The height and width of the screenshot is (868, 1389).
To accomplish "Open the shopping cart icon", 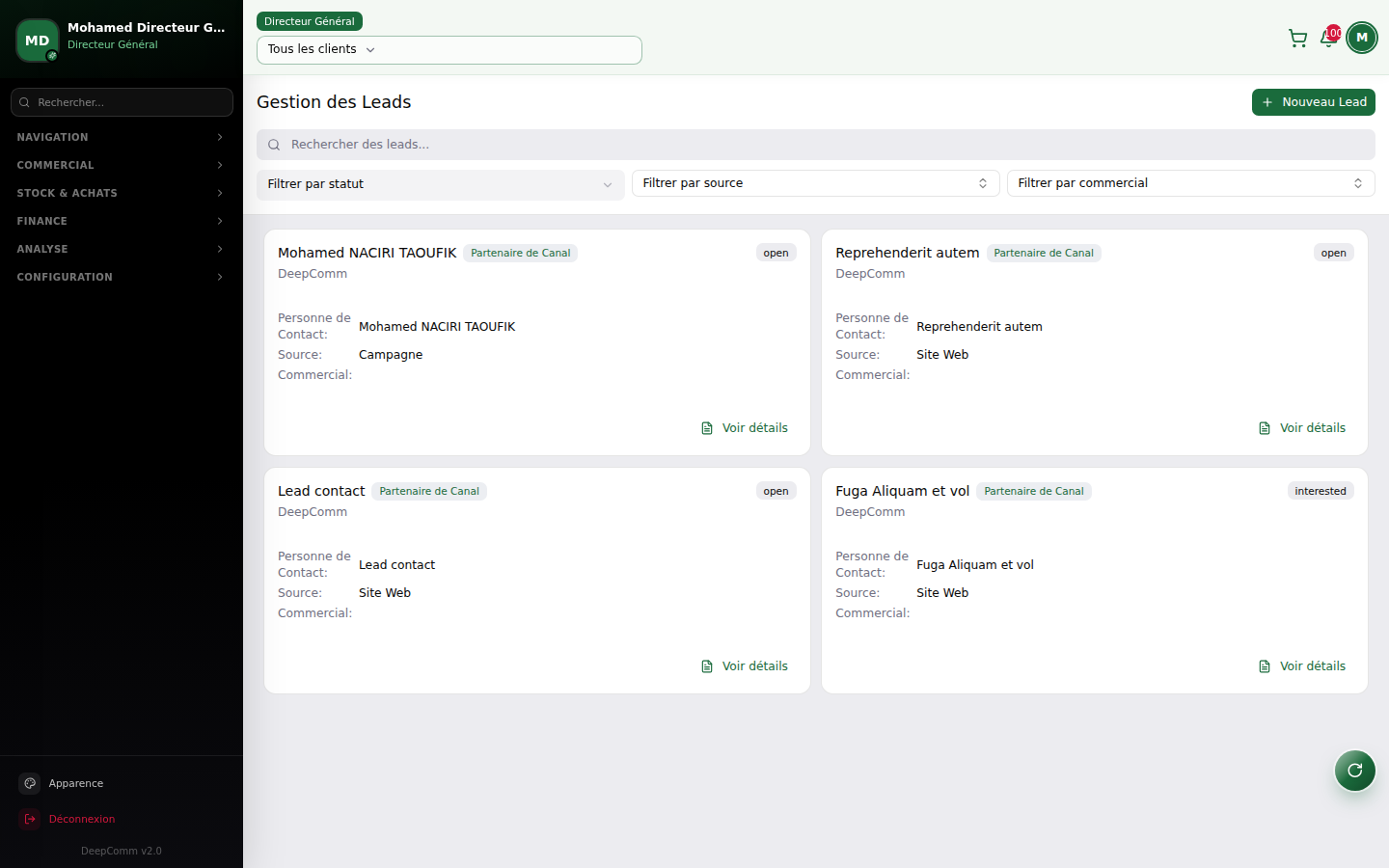I will tap(1297, 38).
